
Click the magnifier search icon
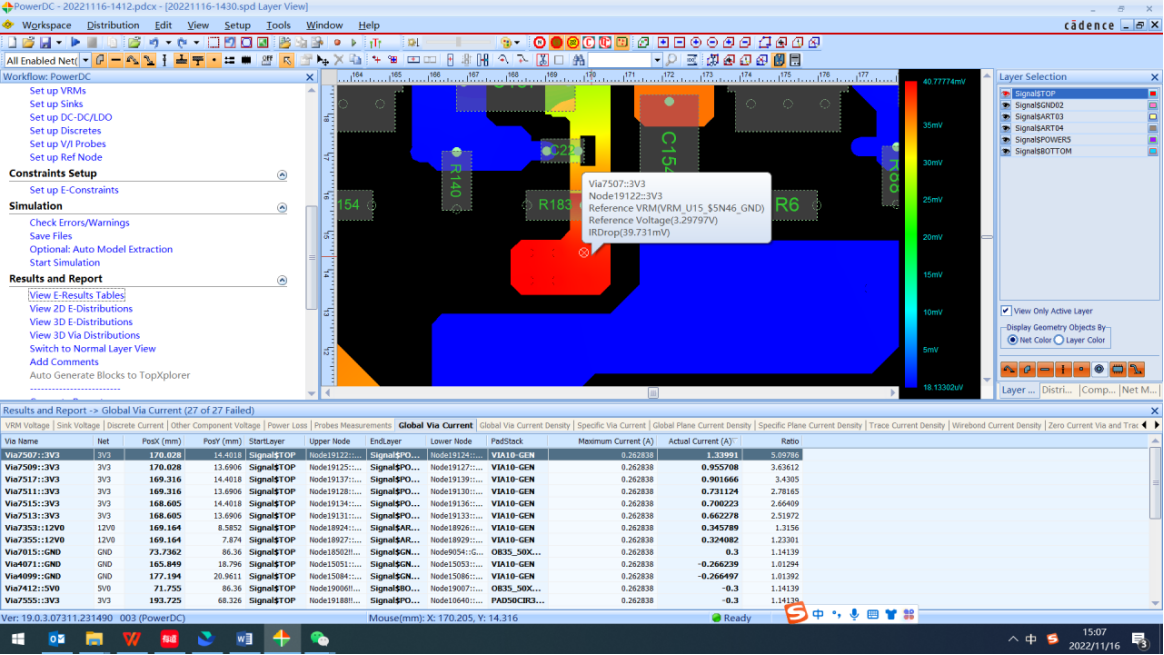tap(670, 60)
